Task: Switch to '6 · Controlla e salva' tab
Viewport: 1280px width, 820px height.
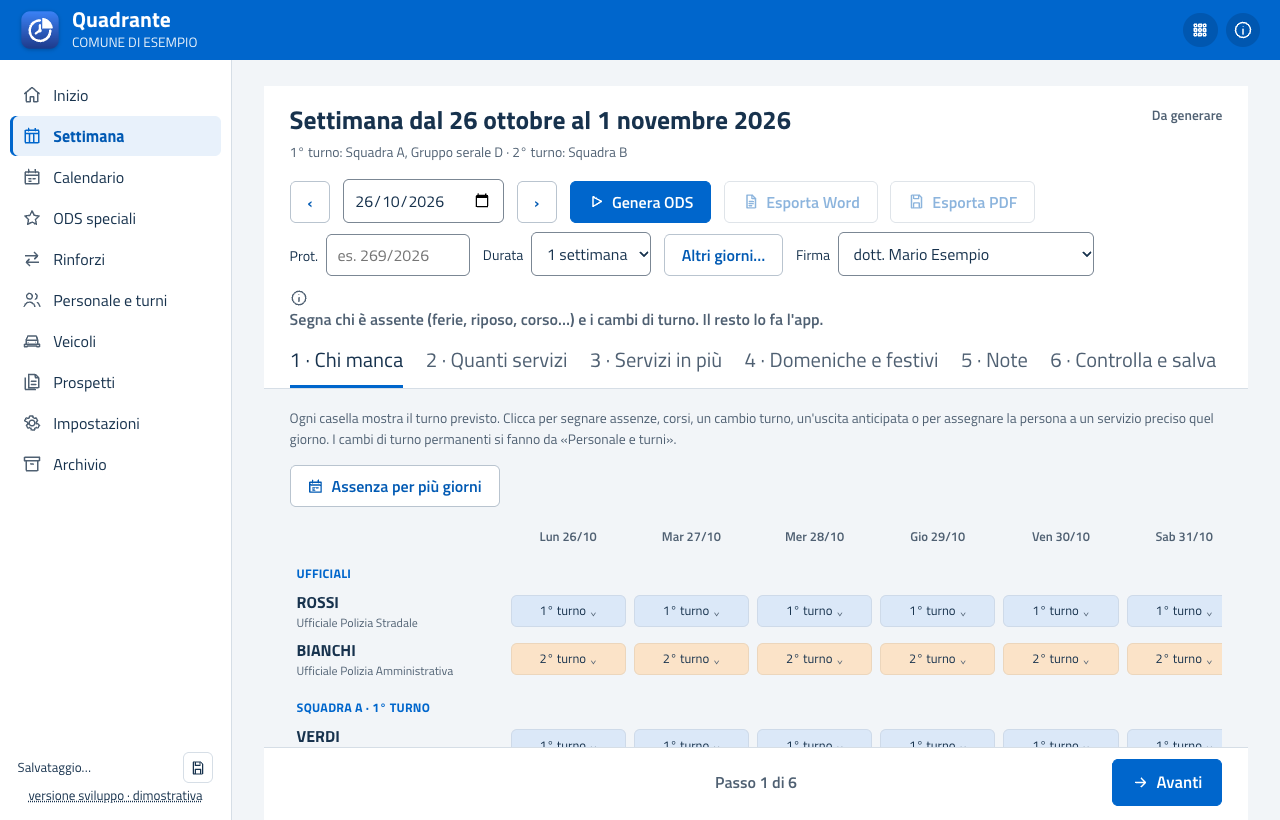Action: click(1133, 360)
